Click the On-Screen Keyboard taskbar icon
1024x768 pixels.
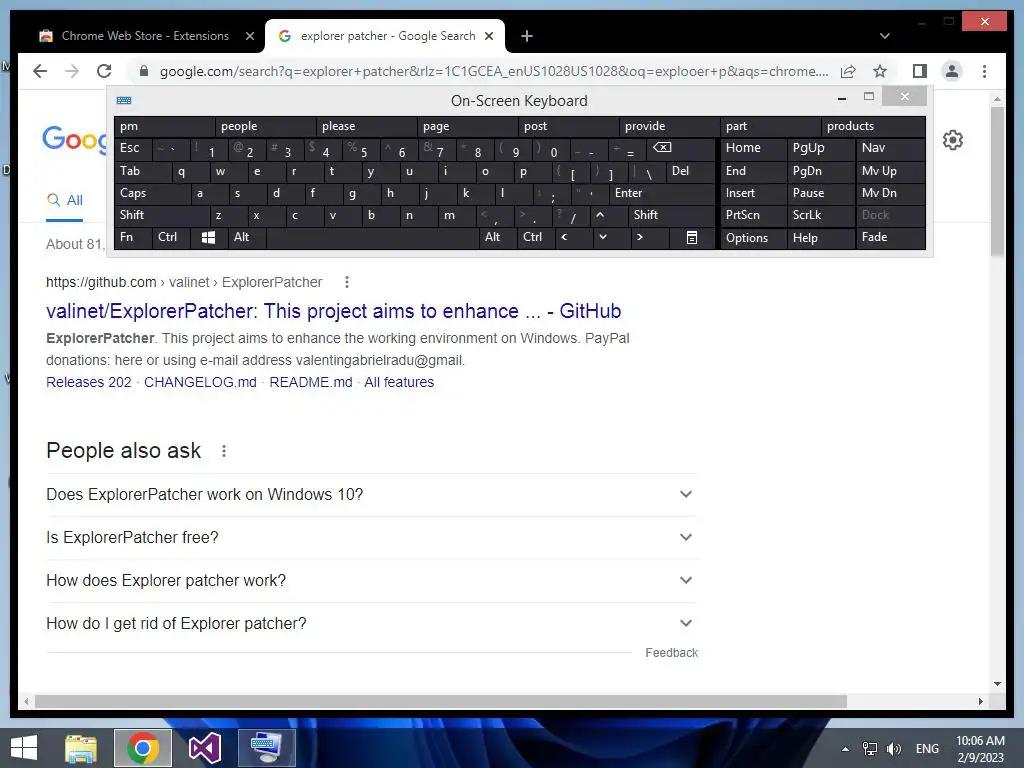266,748
